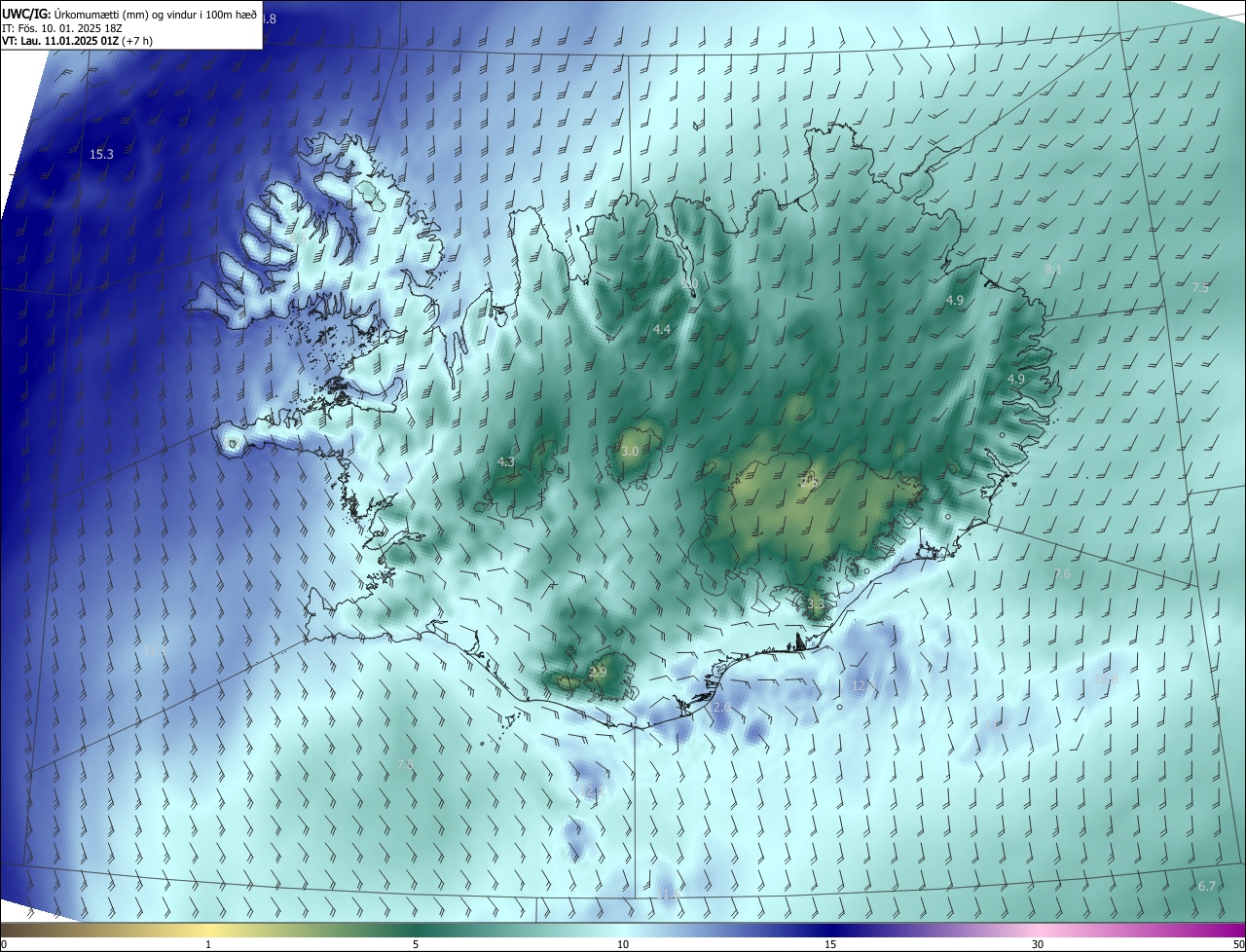The height and width of the screenshot is (952, 1246).
Task: Click the 8.1 value label
Action: [x=1053, y=269]
